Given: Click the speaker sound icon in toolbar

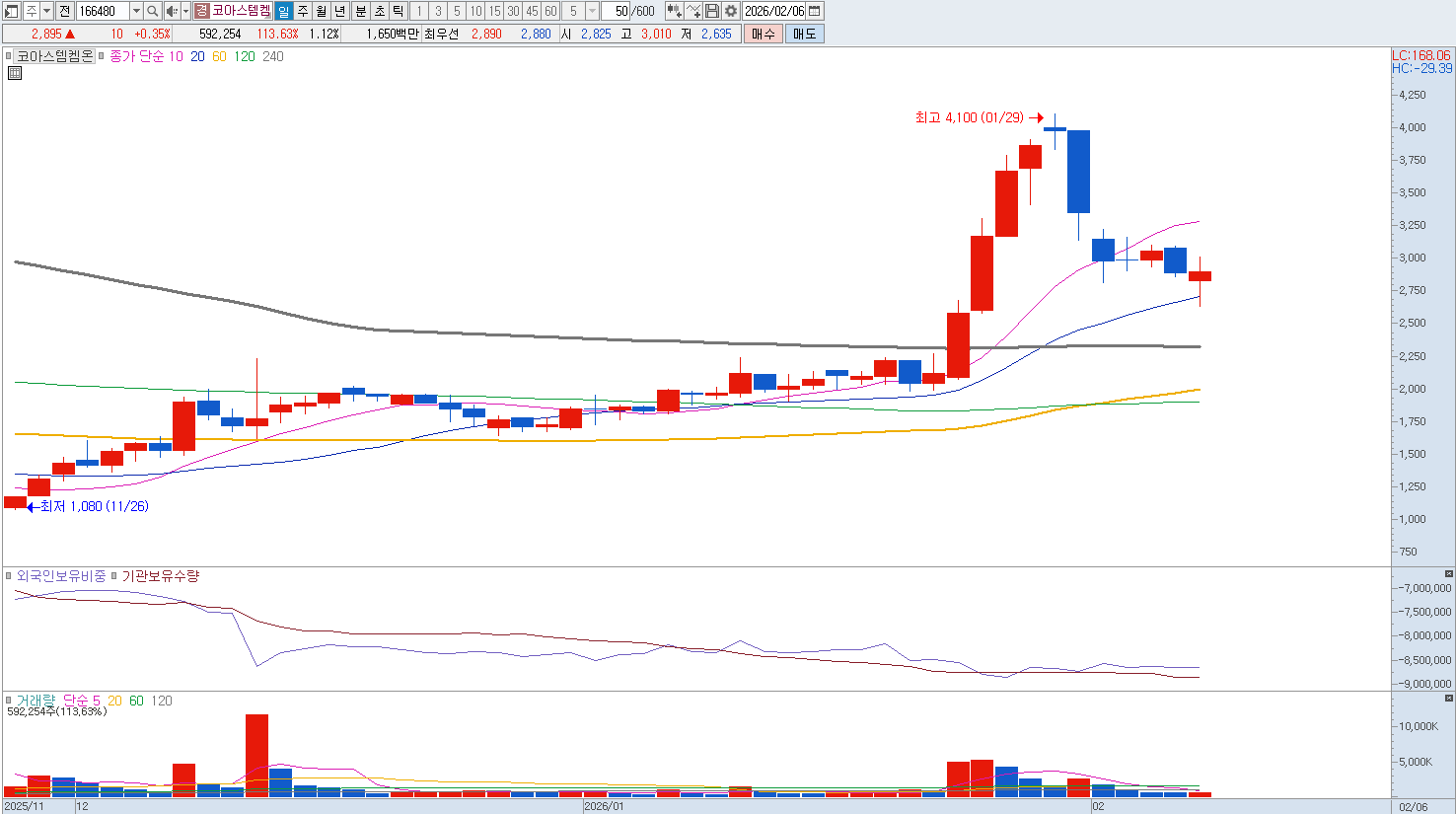Looking at the screenshot, I should point(172,11).
